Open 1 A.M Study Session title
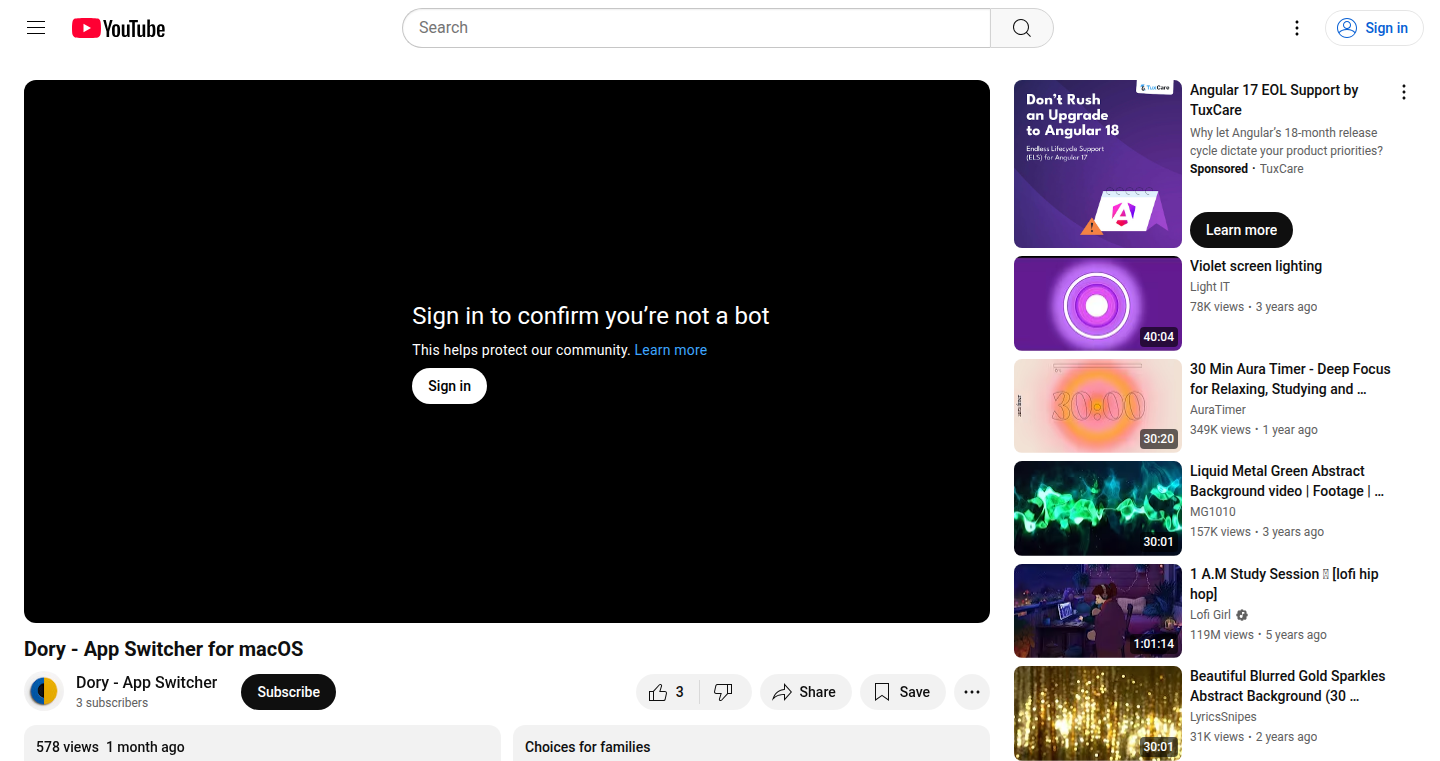The image size is (1440, 761). [x=1284, y=584]
